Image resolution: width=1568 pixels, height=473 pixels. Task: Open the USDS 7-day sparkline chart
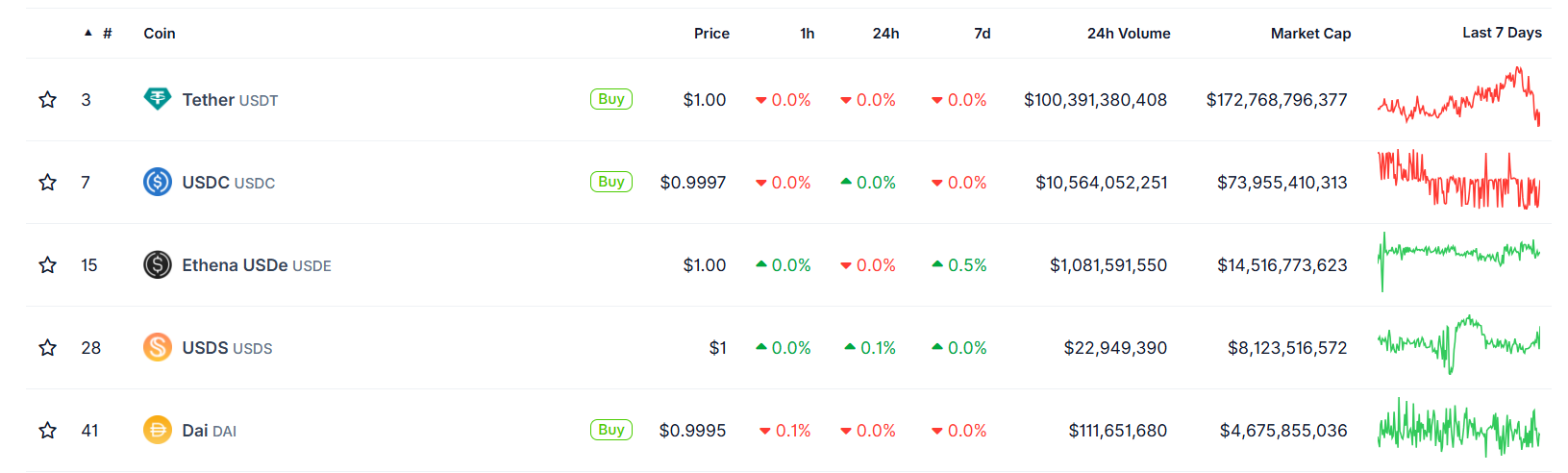point(1458,344)
